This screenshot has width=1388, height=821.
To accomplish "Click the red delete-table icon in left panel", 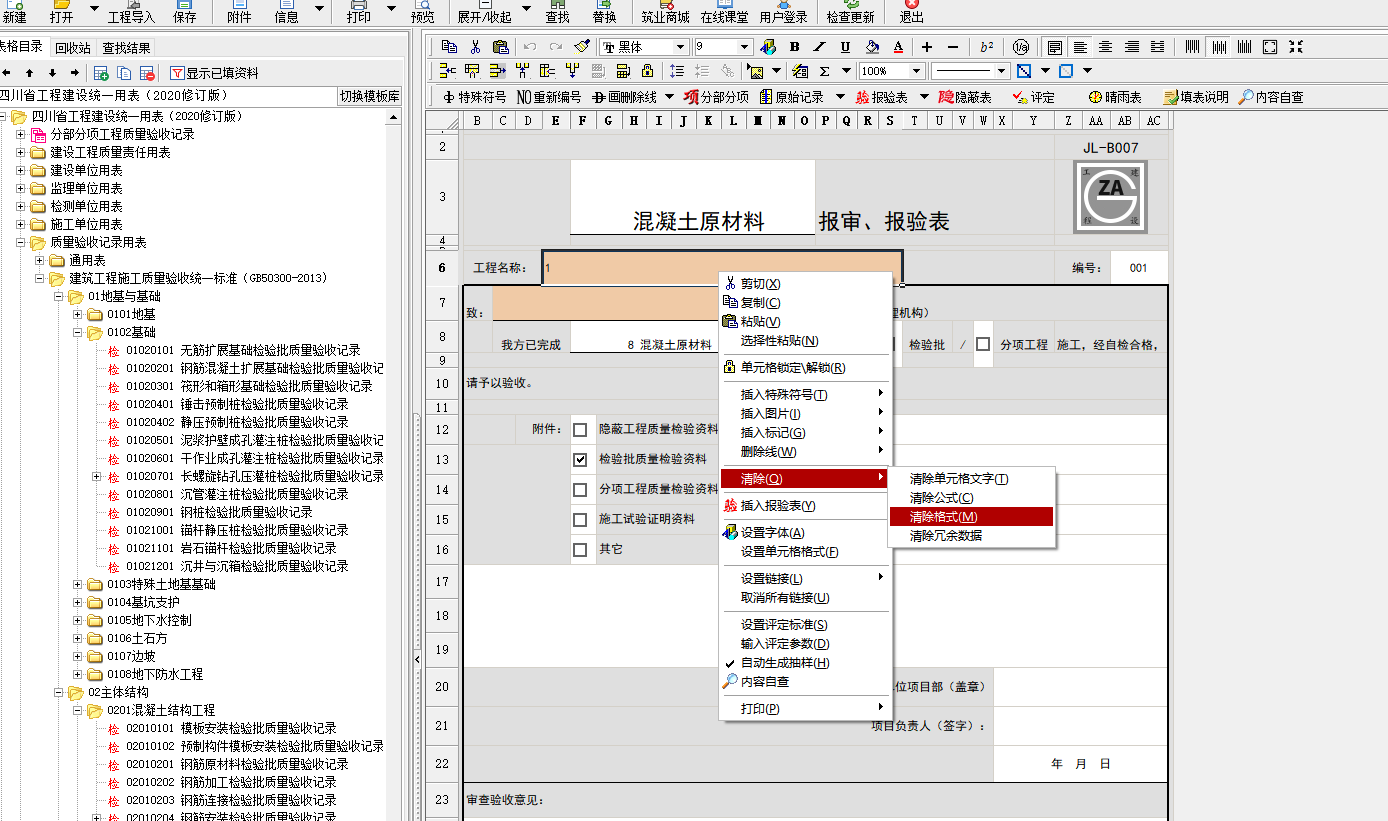I will [x=148, y=73].
